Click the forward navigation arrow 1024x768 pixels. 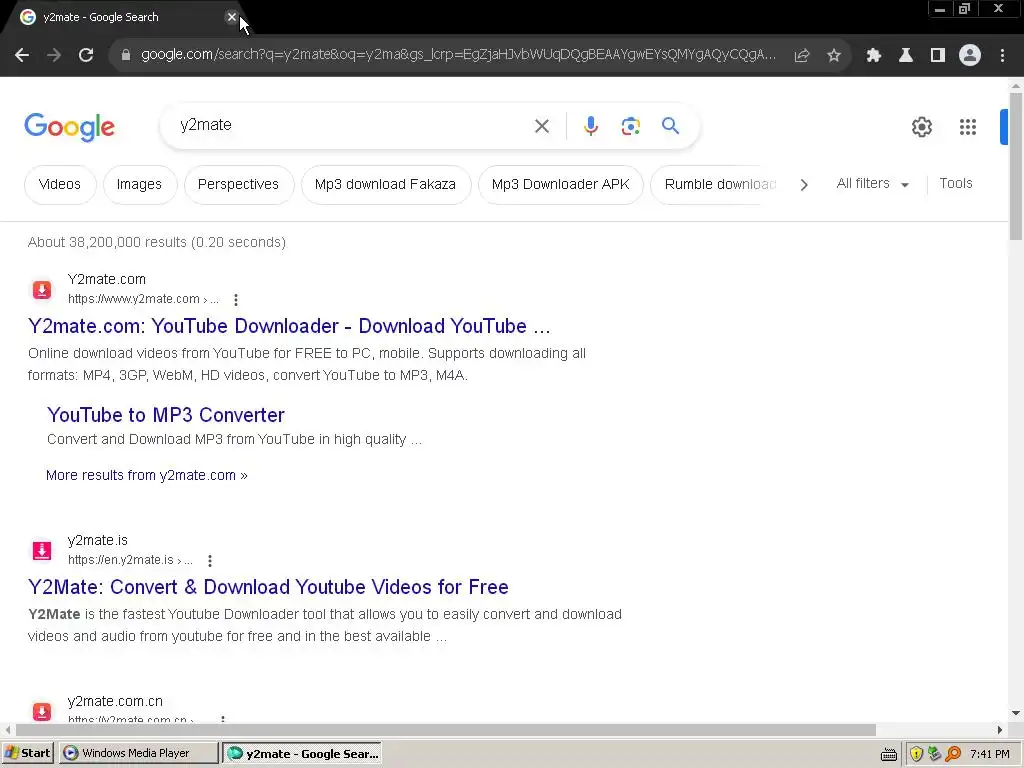pos(54,56)
